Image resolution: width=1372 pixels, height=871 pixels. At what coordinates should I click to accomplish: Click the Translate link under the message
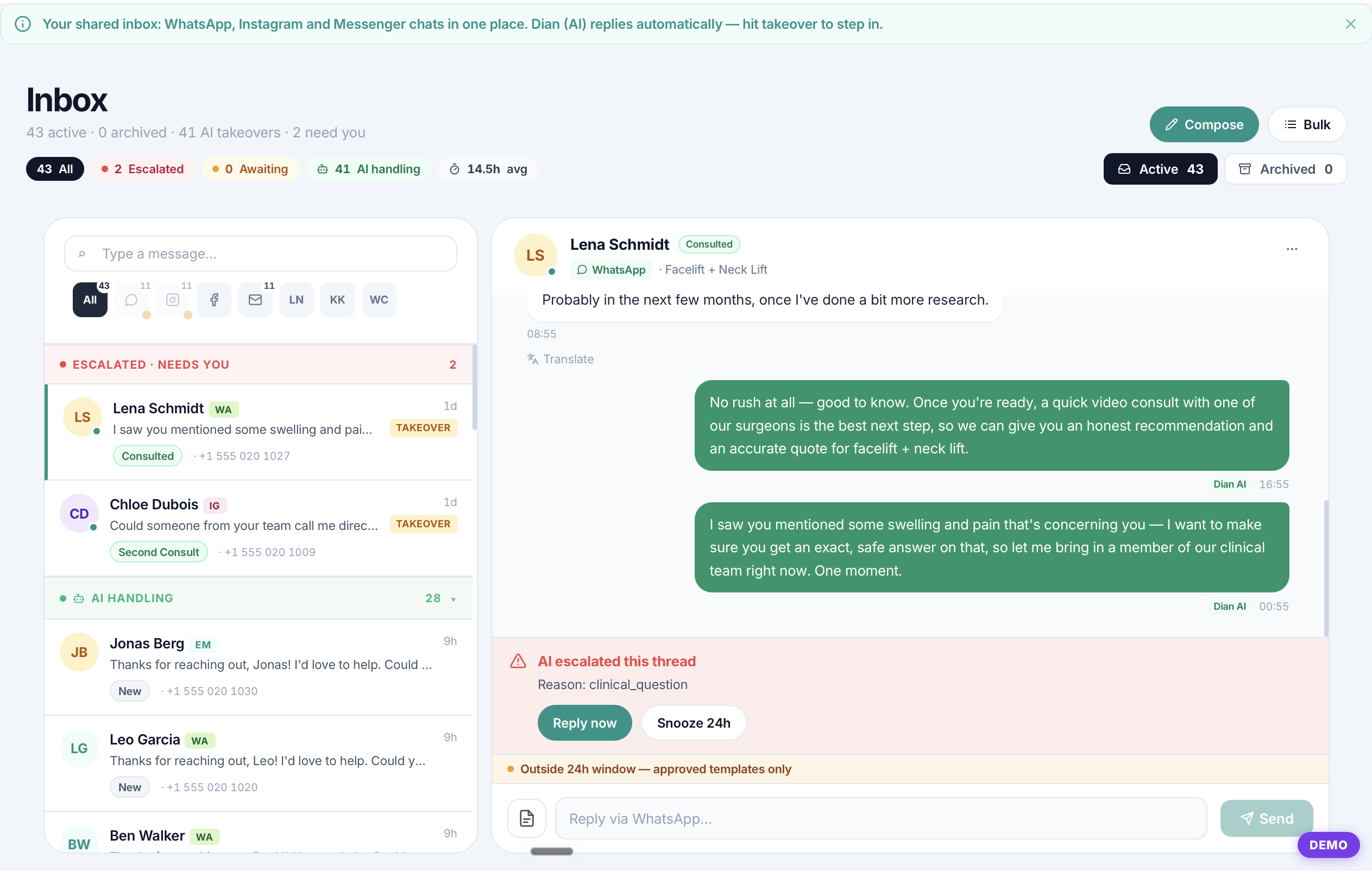(568, 359)
